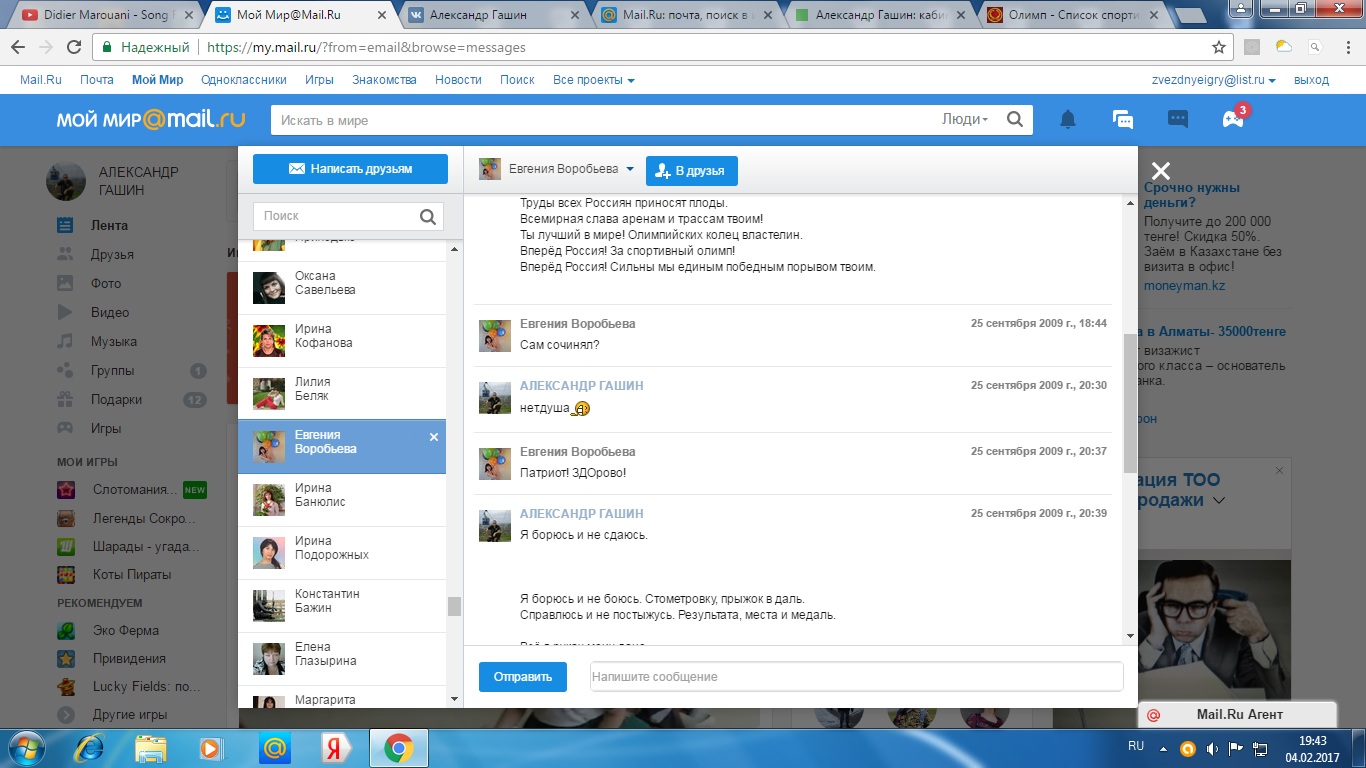Open media player from taskbar
The height and width of the screenshot is (768, 1366).
click(x=211, y=748)
